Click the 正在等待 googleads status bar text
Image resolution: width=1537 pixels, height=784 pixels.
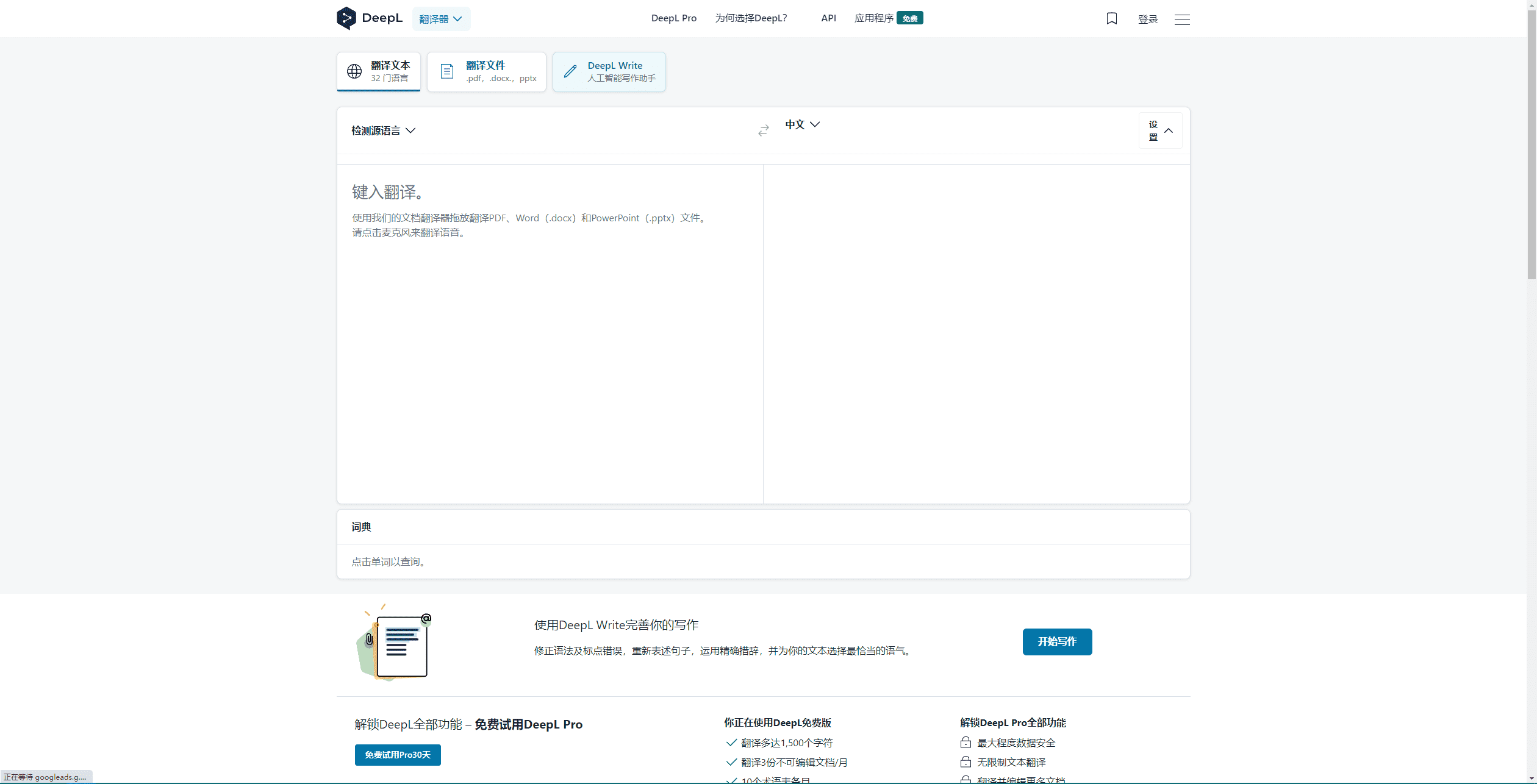[x=45, y=777]
